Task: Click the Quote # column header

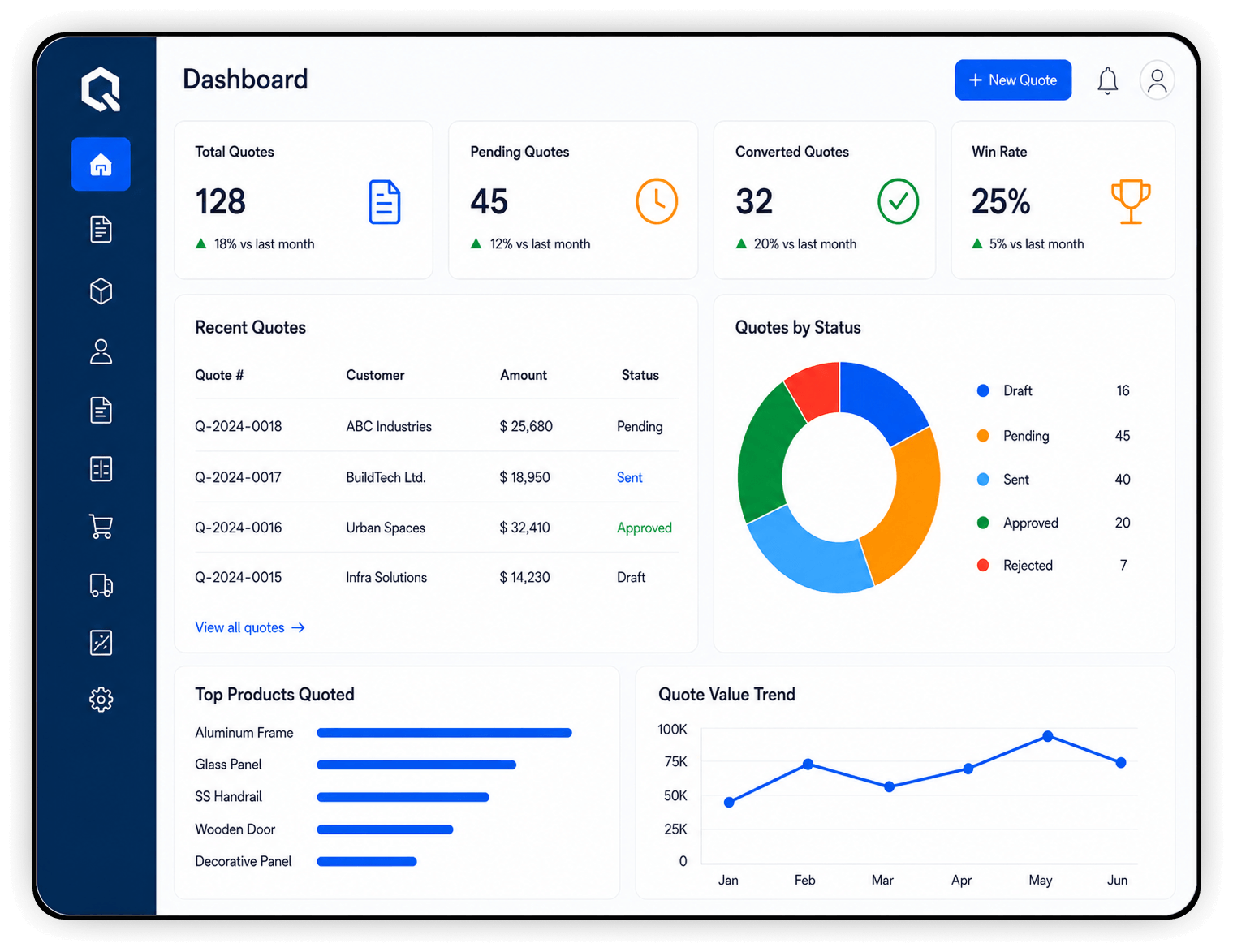Action: tap(219, 375)
